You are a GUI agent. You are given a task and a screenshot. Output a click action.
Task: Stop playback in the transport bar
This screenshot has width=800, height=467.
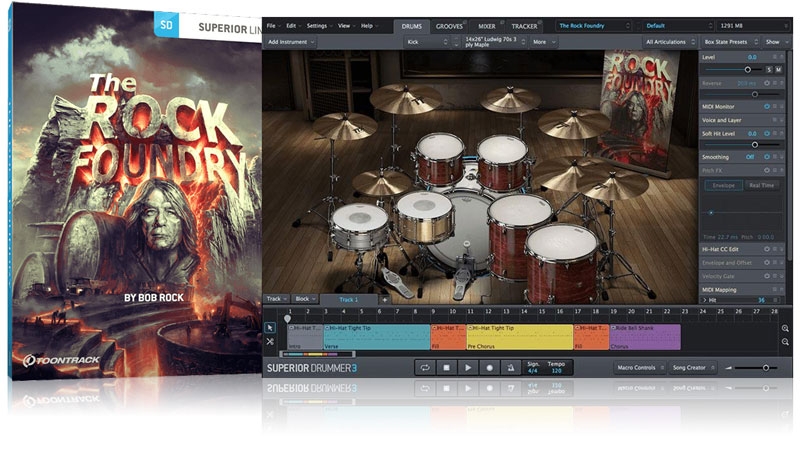[x=446, y=367]
